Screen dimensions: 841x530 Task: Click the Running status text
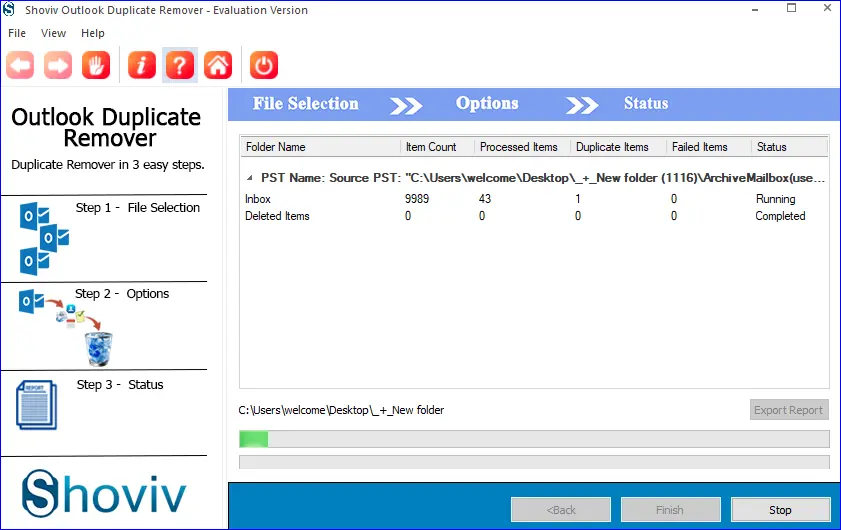[x=776, y=199]
